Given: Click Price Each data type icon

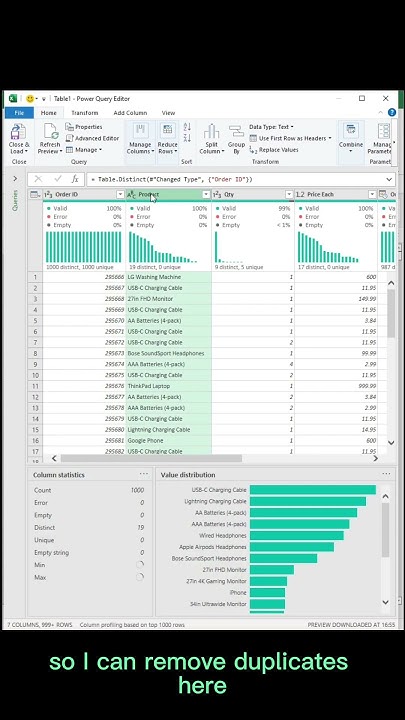Looking at the screenshot, I should 300,195.
